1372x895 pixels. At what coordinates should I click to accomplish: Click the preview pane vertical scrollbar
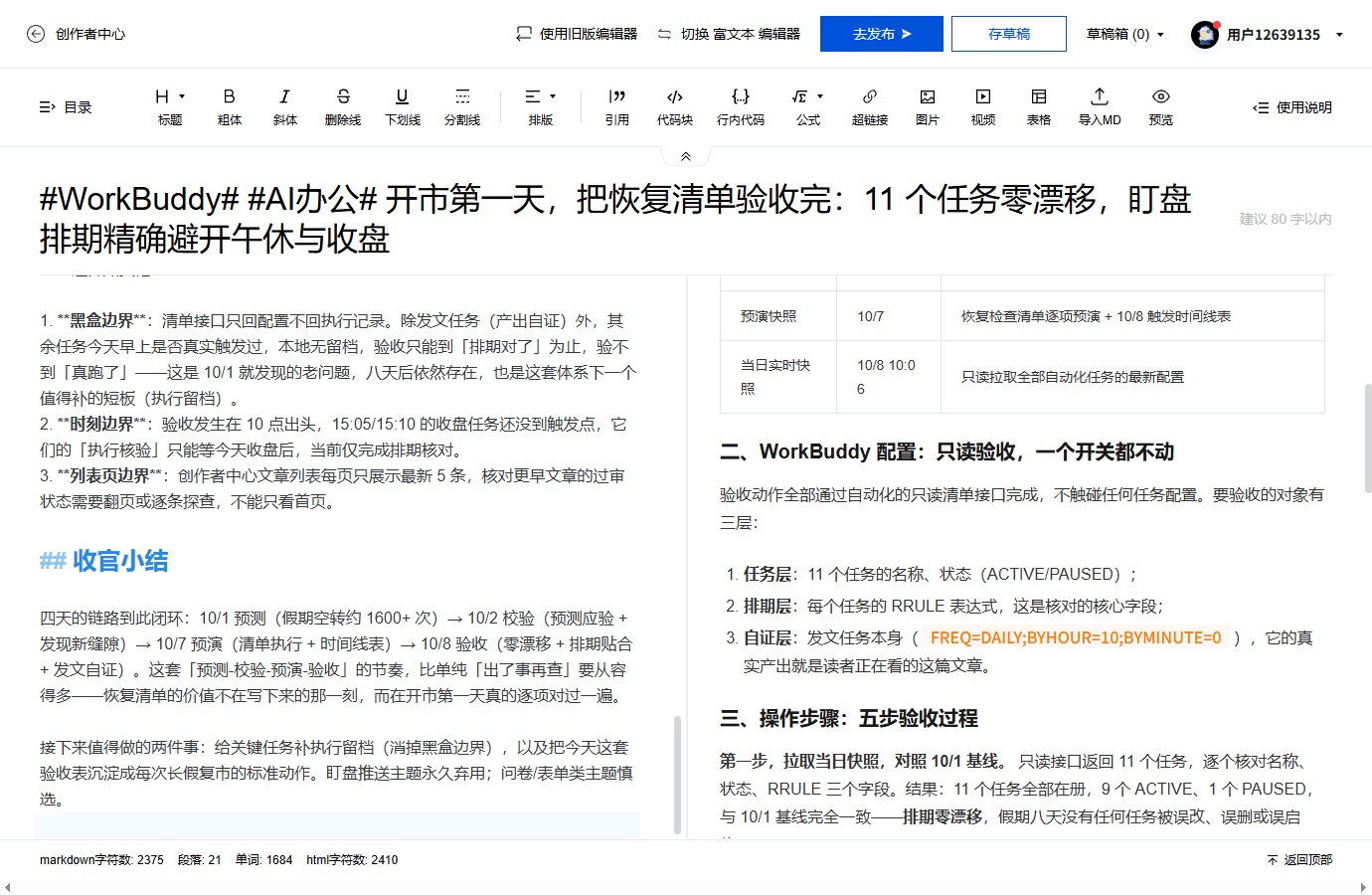(1368, 439)
